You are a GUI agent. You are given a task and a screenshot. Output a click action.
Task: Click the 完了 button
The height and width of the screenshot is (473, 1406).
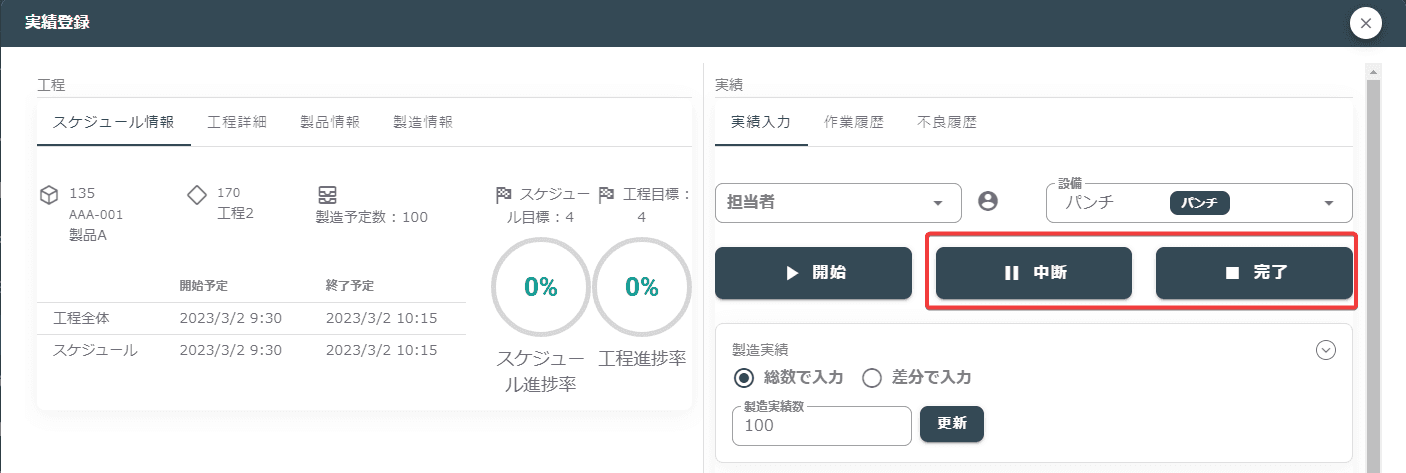tap(1254, 273)
